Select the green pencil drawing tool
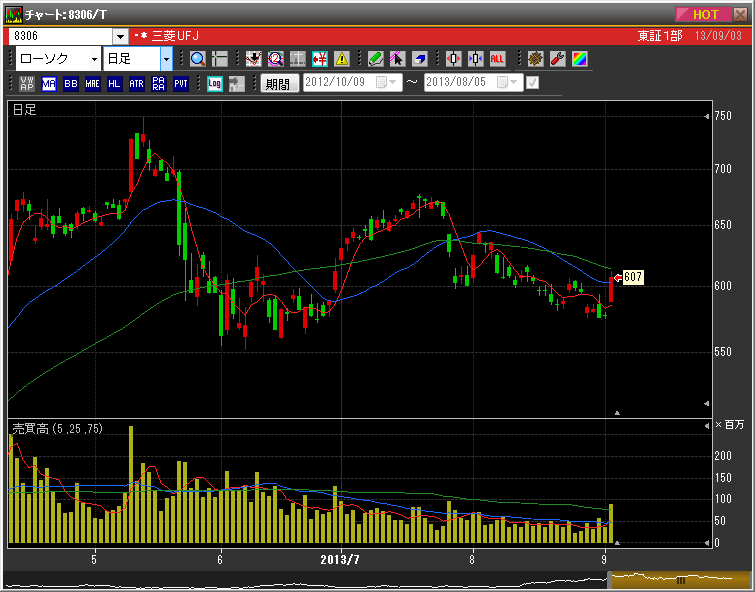This screenshot has width=755, height=592. point(375,59)
